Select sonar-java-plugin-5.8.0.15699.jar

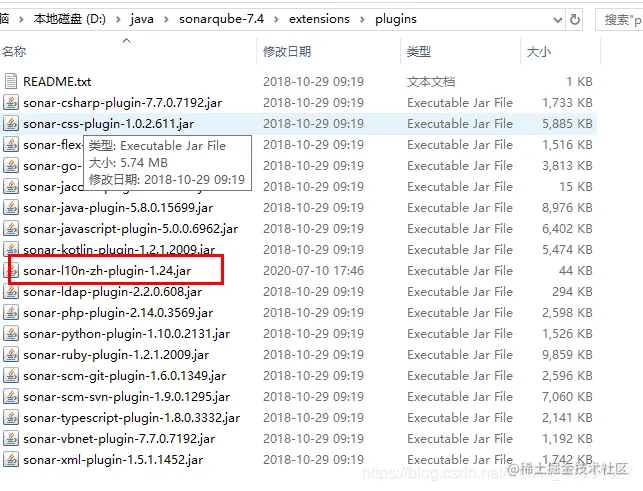(118, 208)
